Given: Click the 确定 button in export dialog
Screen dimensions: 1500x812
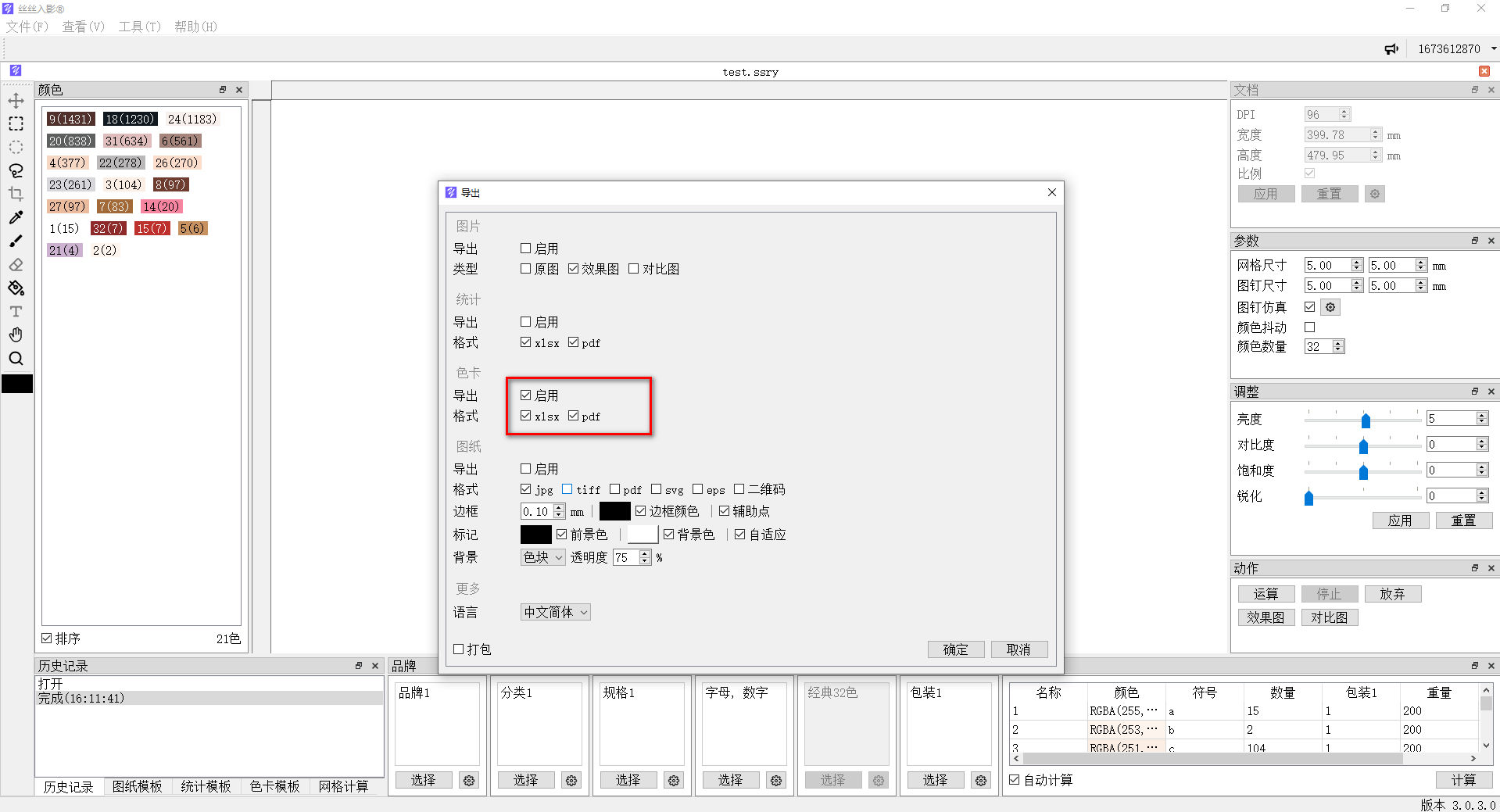Looking at the screenshot, I should coord(955,649).
